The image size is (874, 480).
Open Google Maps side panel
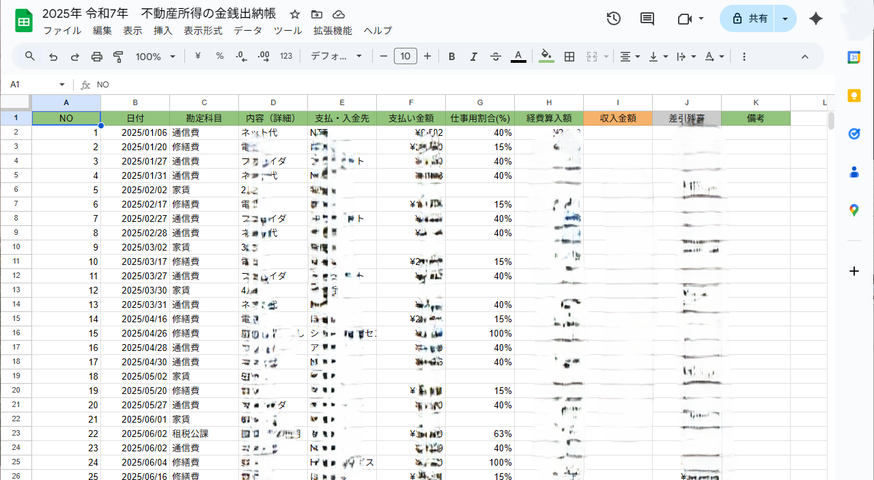[x=854, y=210]
